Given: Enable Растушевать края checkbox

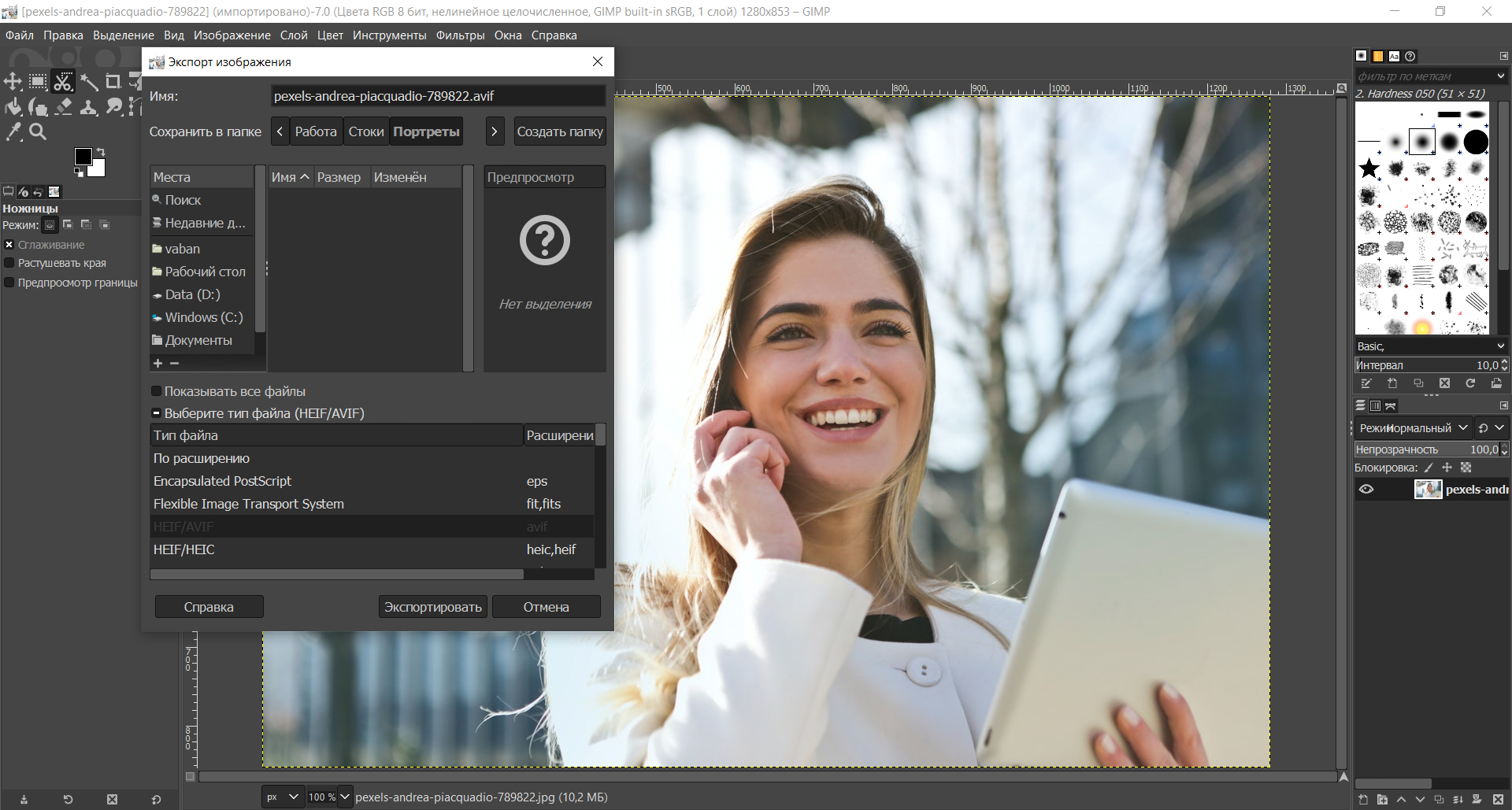Looking at the screenshot, I should click(x=9, y=263).
